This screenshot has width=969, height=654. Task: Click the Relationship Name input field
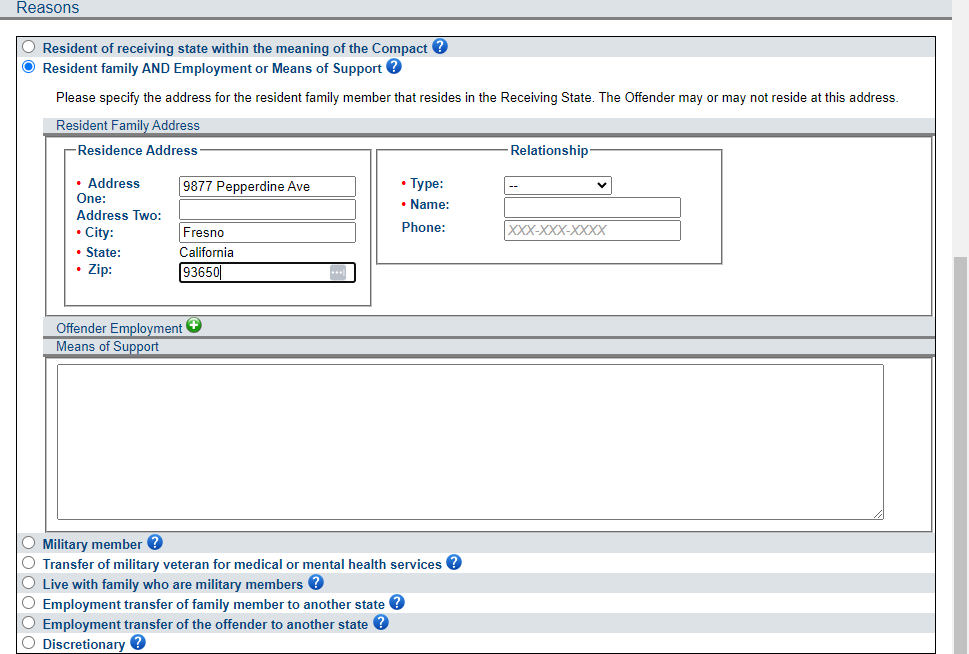pos(593,208)
